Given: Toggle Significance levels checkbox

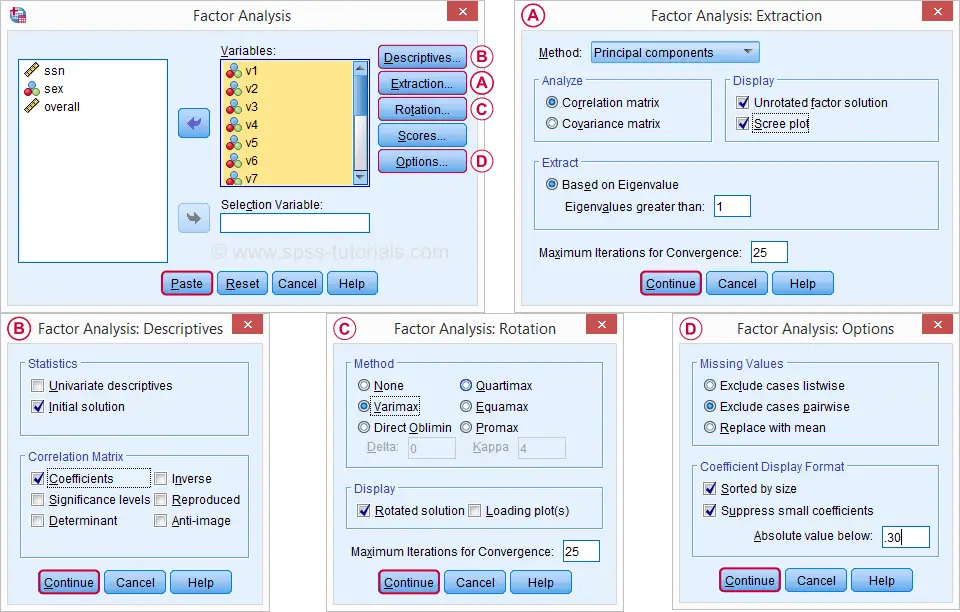Looking at the screenshot, I should click(x=37, y=499).
